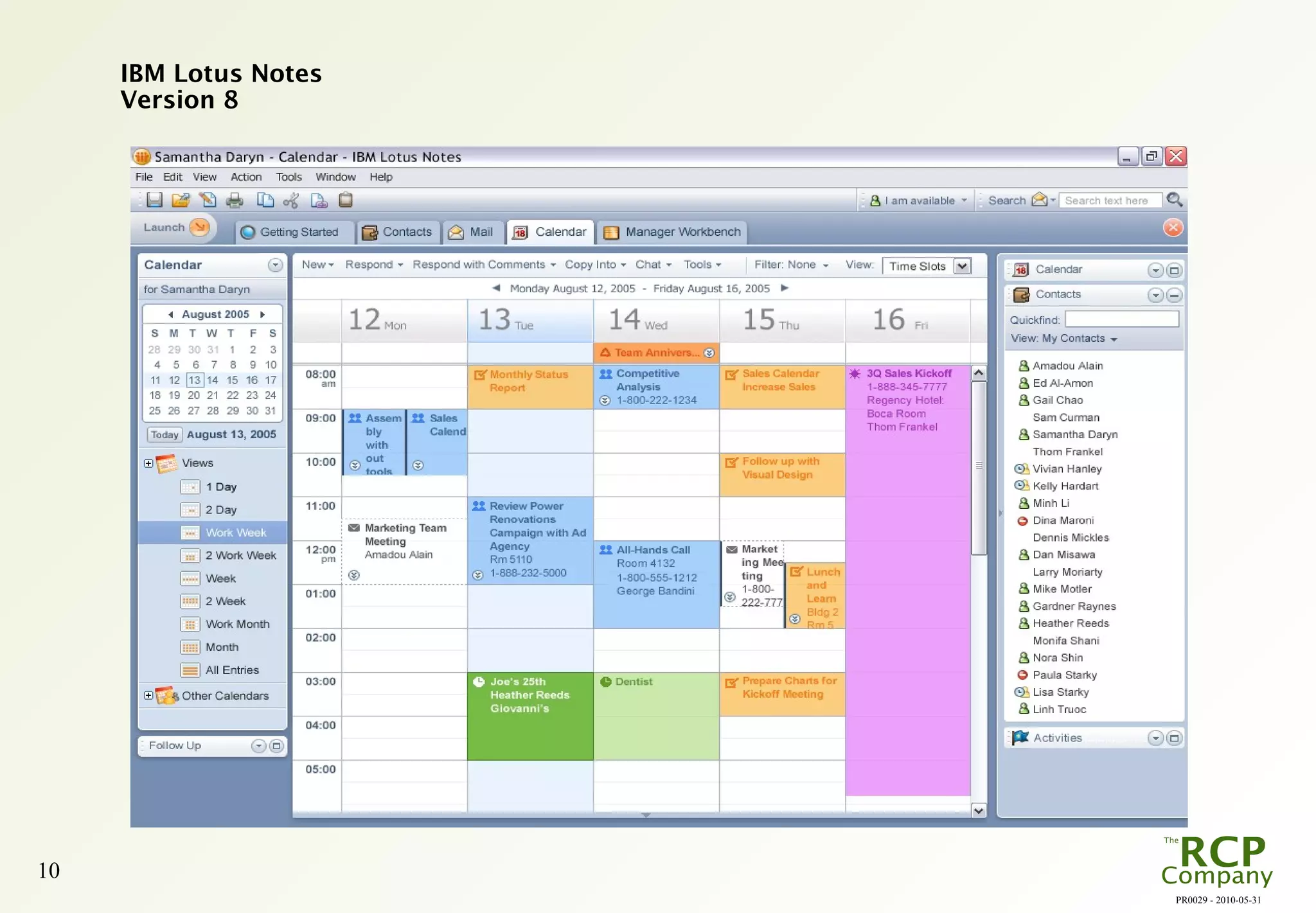The width and height of the screenshot is (1316, 913).
Task: Show previous month in mini calendar
Action: click(170, 315)
